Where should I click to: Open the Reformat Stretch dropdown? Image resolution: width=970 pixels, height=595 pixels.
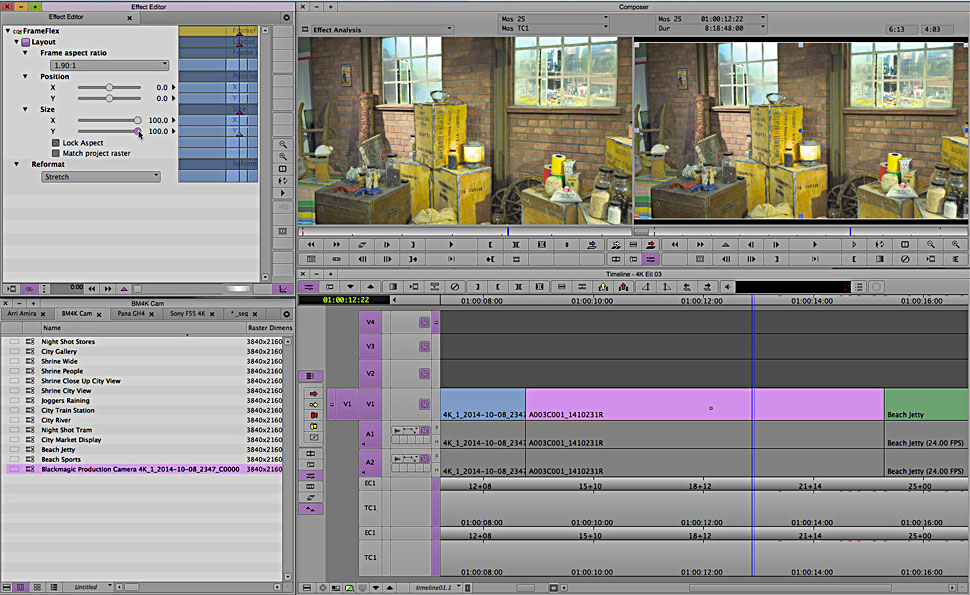point(101,177)
